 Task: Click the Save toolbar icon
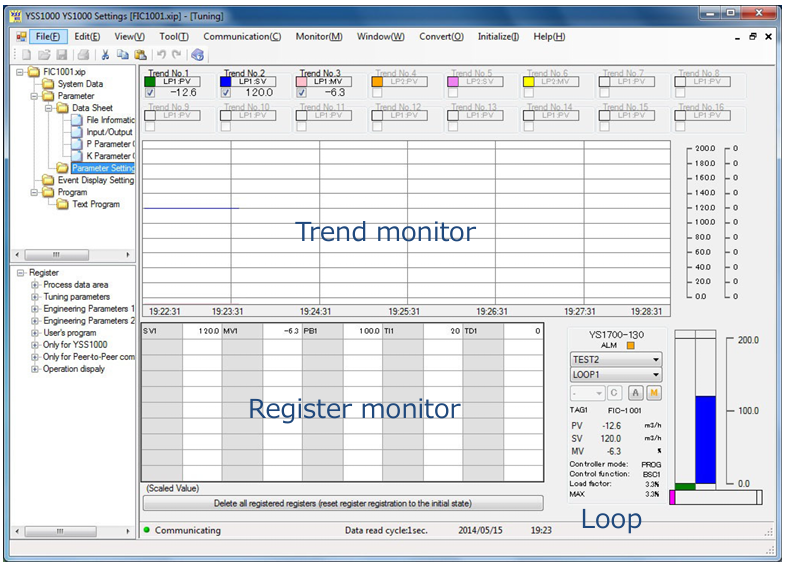tap(62, 55)
